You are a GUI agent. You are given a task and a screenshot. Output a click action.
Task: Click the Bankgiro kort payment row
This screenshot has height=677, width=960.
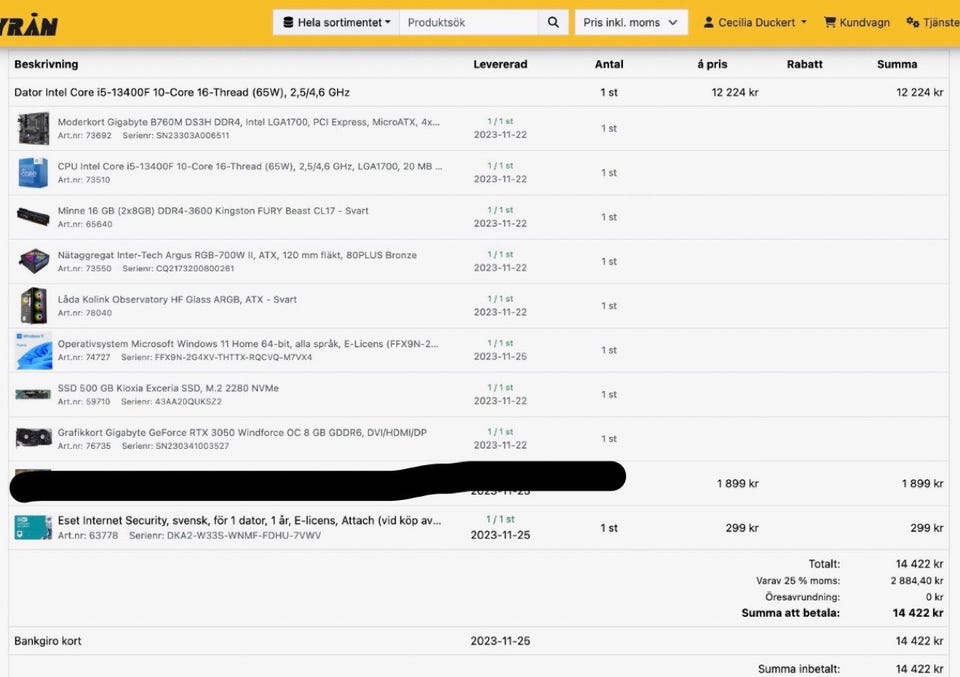[478, 641]
